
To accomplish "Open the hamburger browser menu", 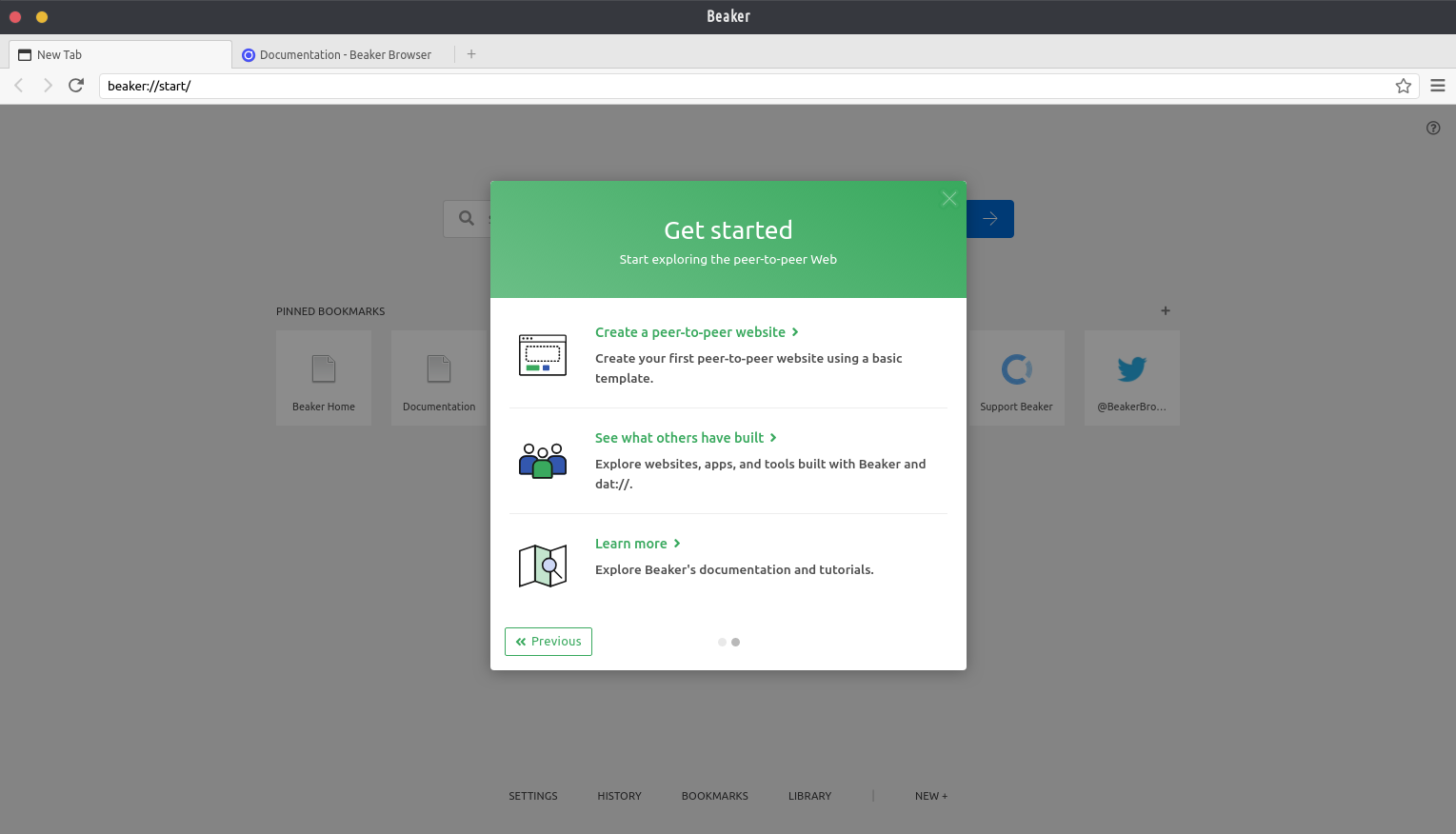I will (x=1437, y=86).
